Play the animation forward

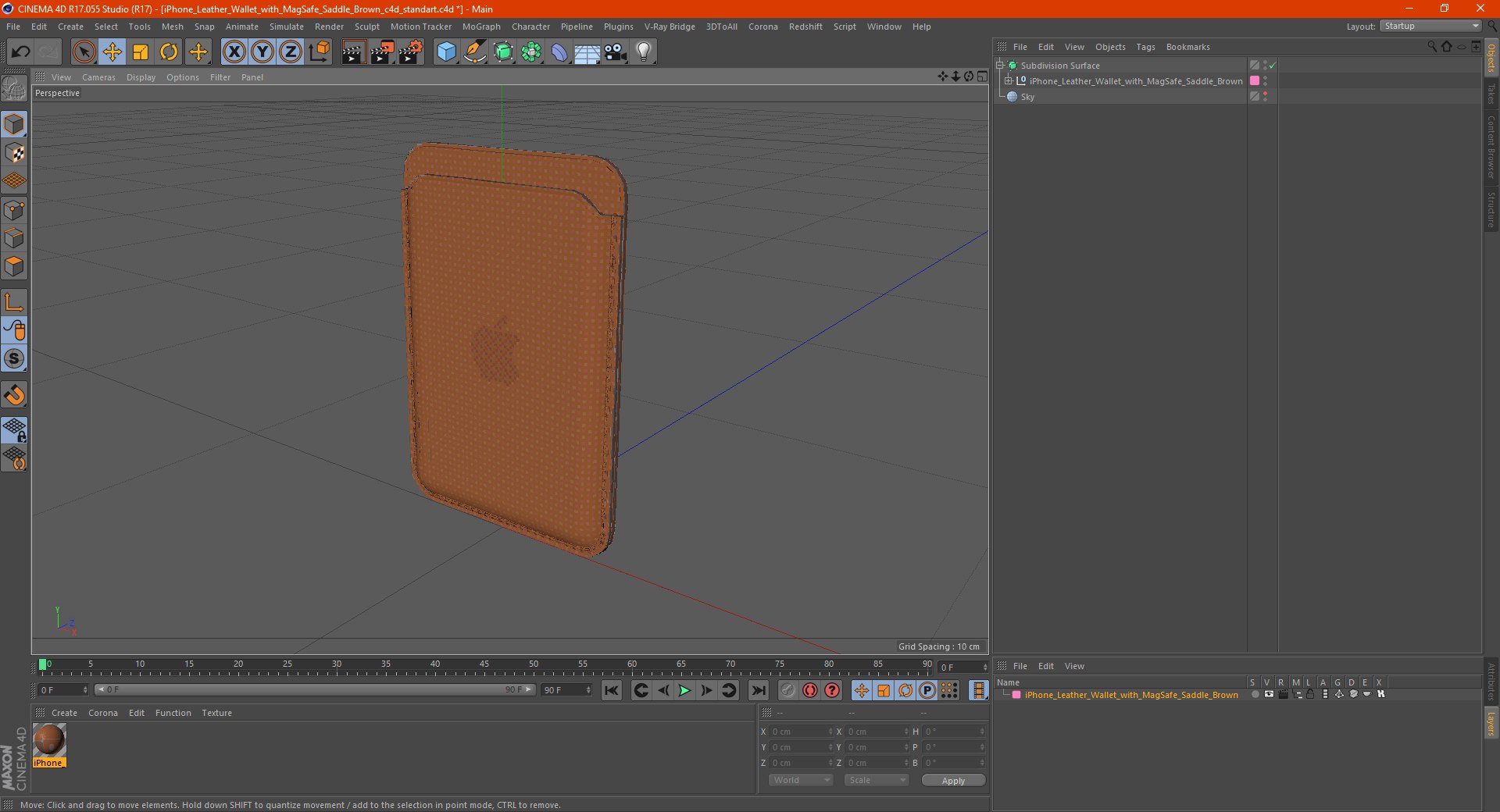(684, 690)
